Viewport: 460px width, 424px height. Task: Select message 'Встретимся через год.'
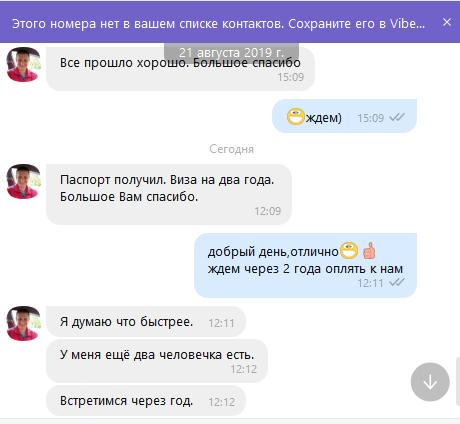(x=146, y=401)
